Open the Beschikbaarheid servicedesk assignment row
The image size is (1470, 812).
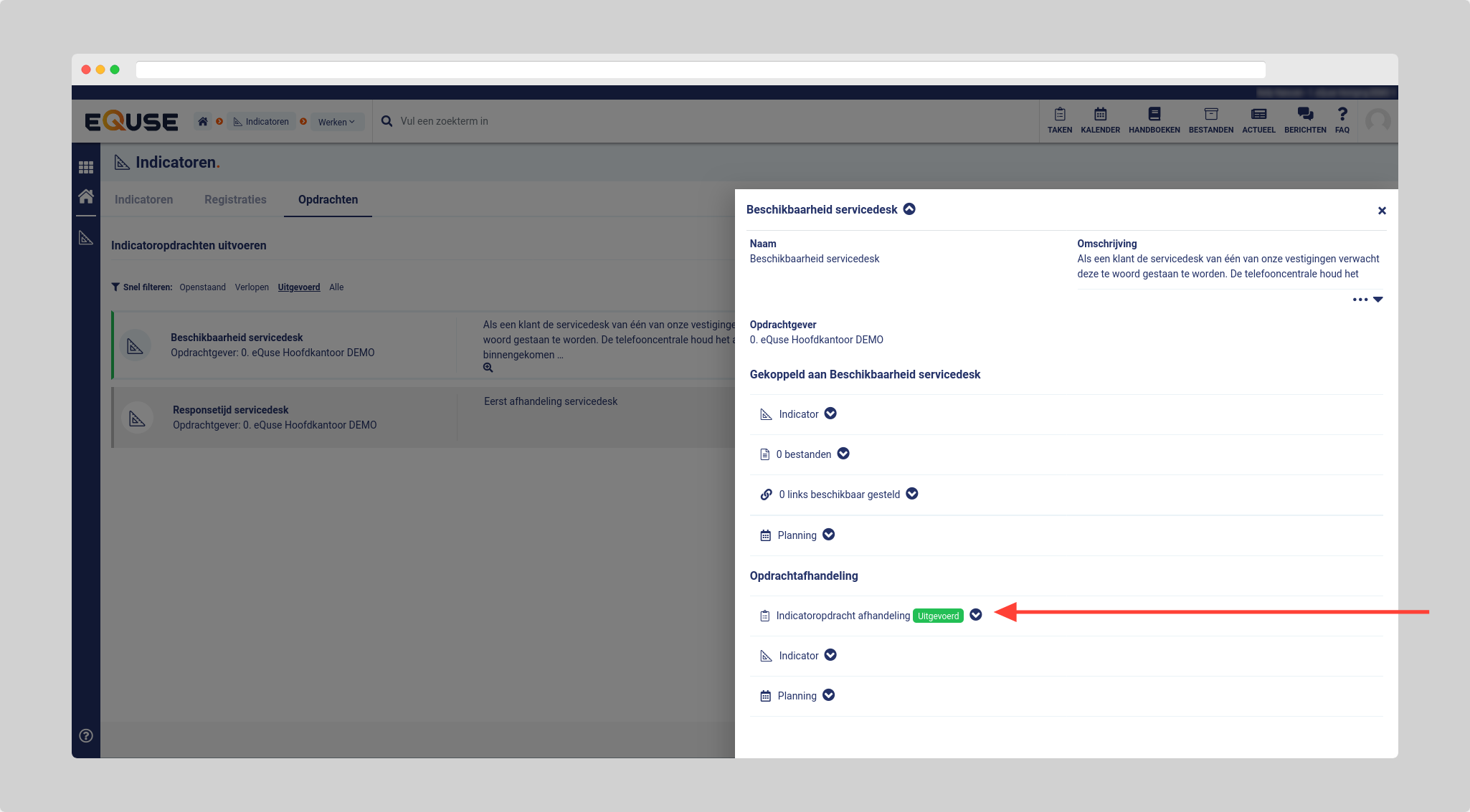(424, 345)
